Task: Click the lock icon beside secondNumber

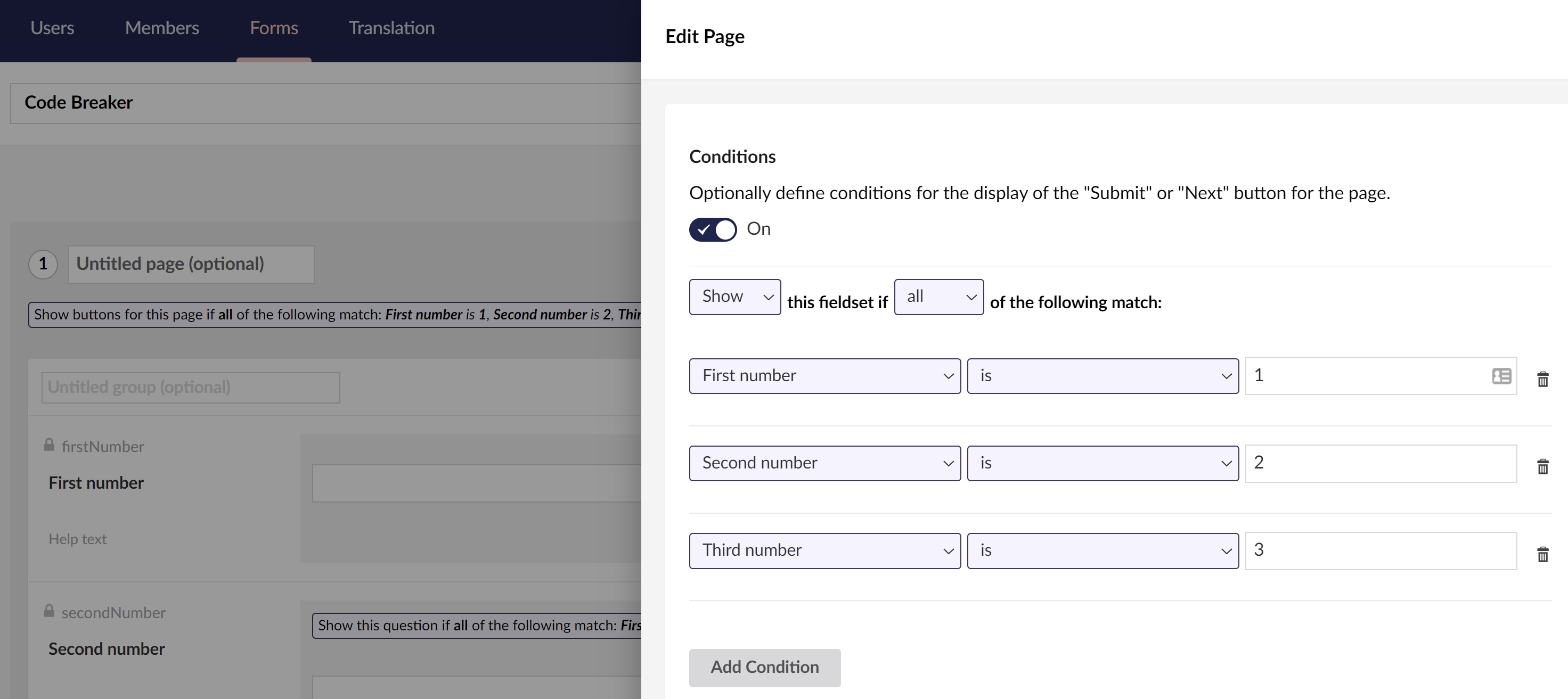Action: pyautogui.click(x=48, y=611)
